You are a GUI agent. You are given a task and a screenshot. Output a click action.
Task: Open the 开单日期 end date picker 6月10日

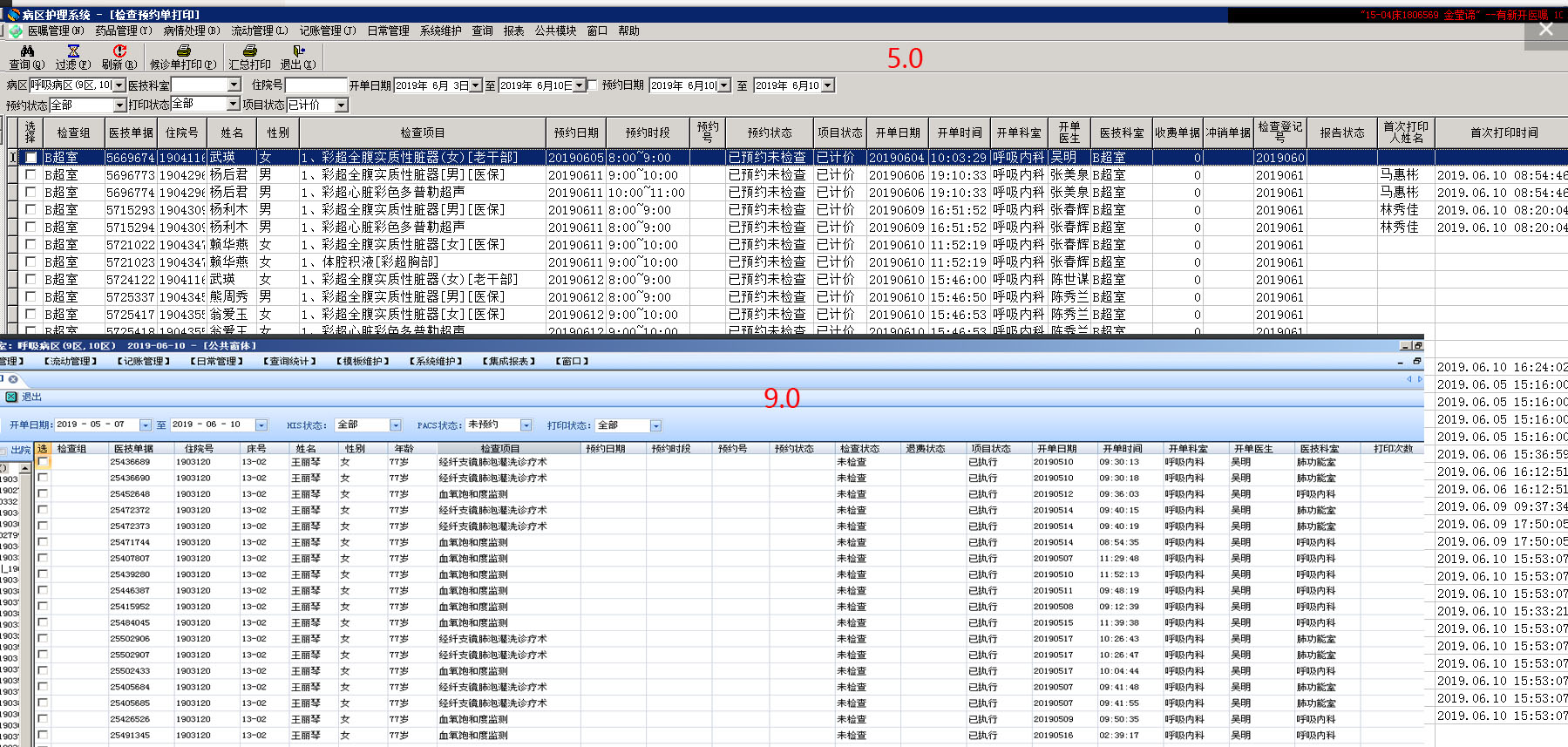[580, 85]
